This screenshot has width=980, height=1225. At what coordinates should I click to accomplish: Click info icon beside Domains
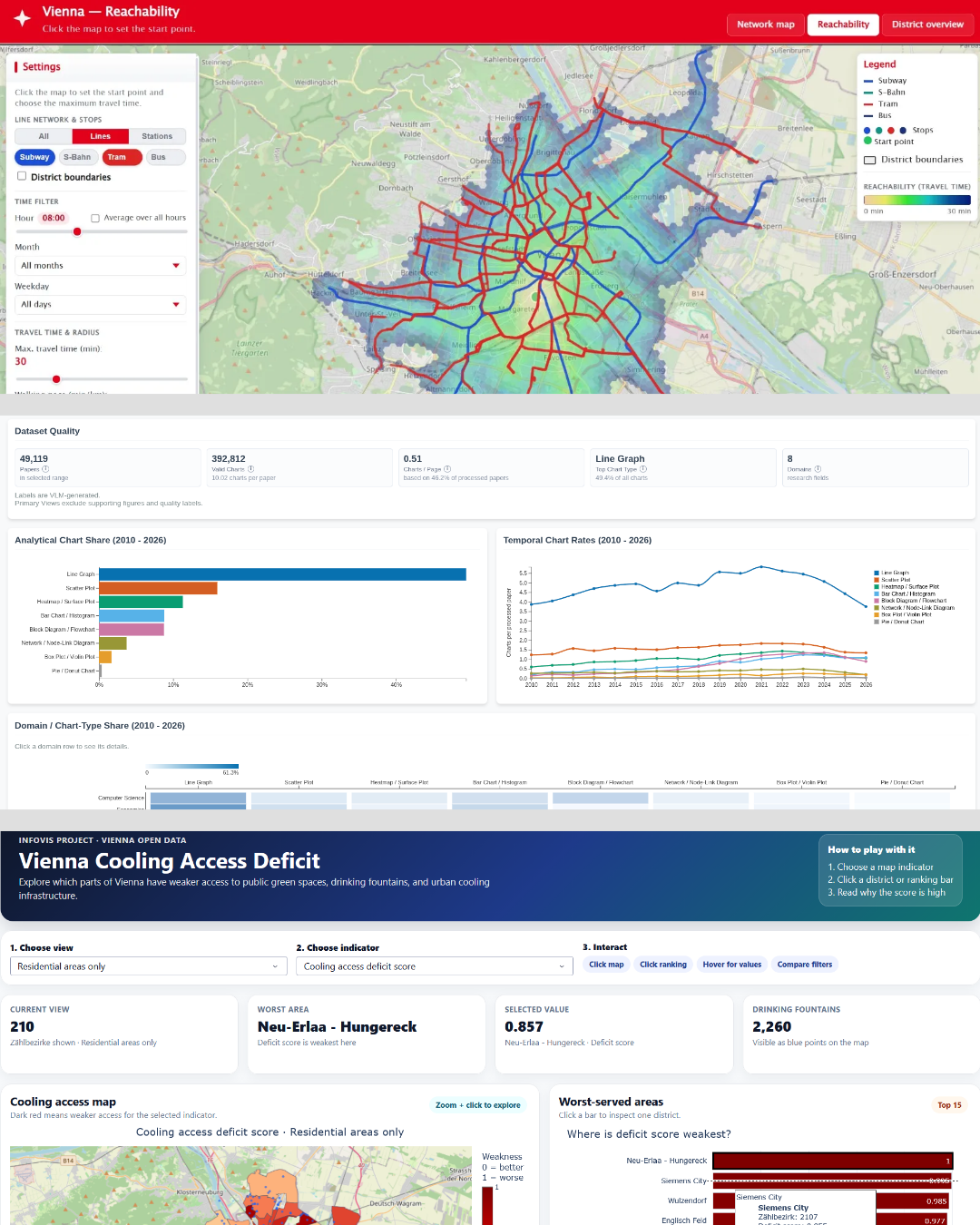818,469
